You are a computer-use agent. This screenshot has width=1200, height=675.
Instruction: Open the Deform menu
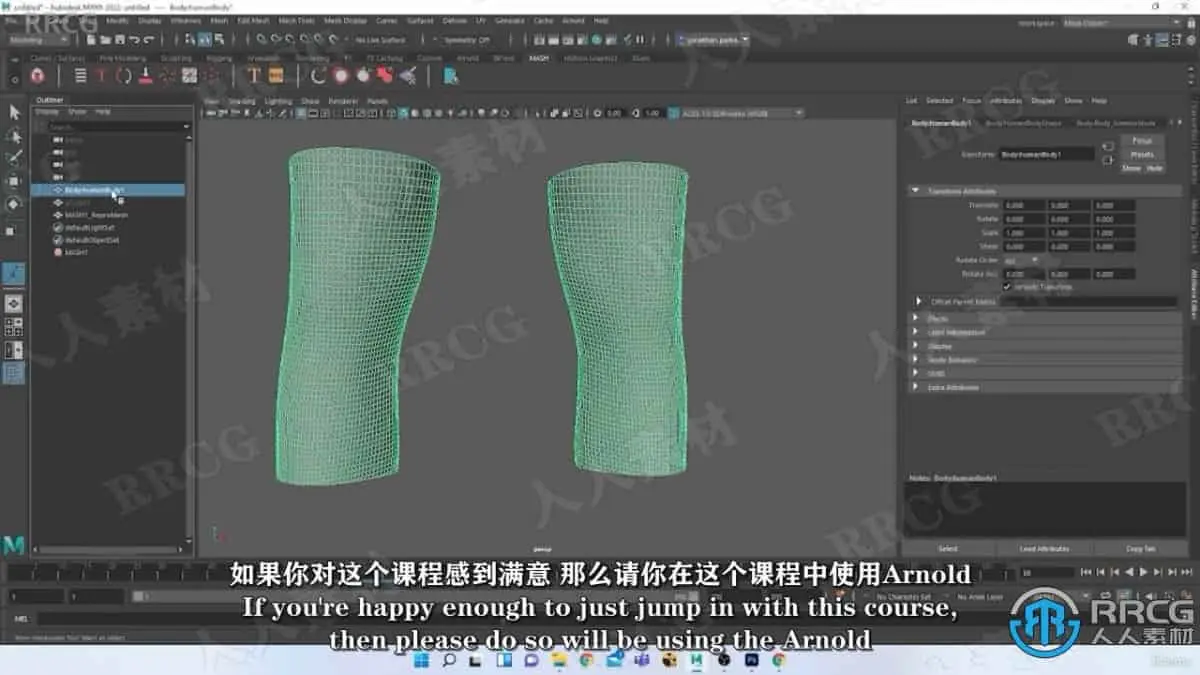coord(454,20)
